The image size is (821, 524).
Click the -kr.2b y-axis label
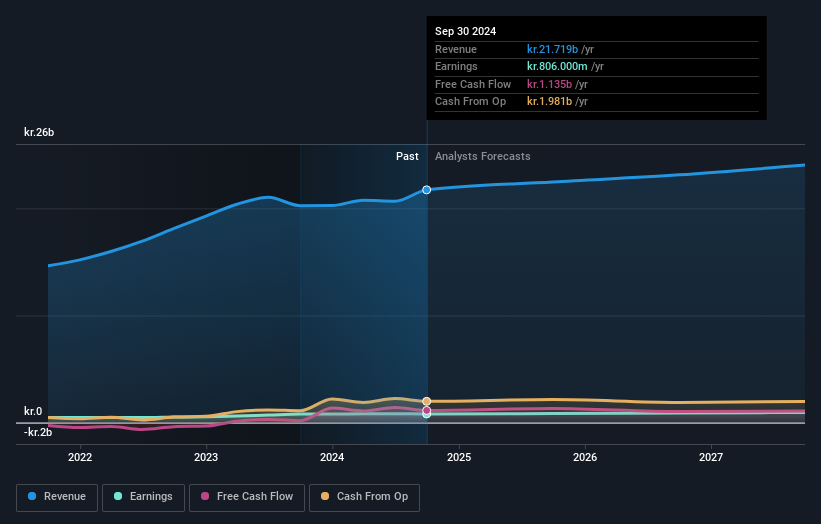pos(38,432)
